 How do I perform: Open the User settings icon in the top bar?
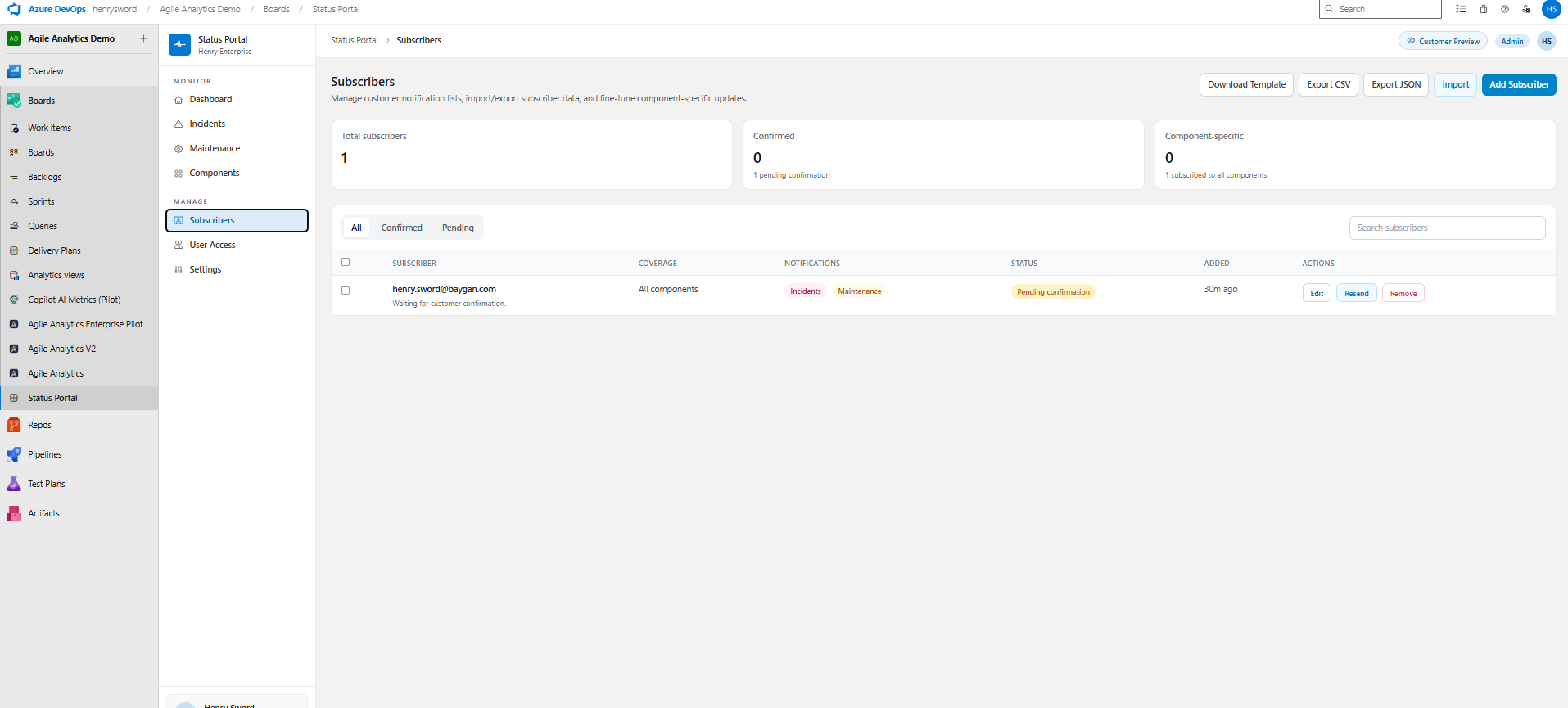tap(1526, 9)
